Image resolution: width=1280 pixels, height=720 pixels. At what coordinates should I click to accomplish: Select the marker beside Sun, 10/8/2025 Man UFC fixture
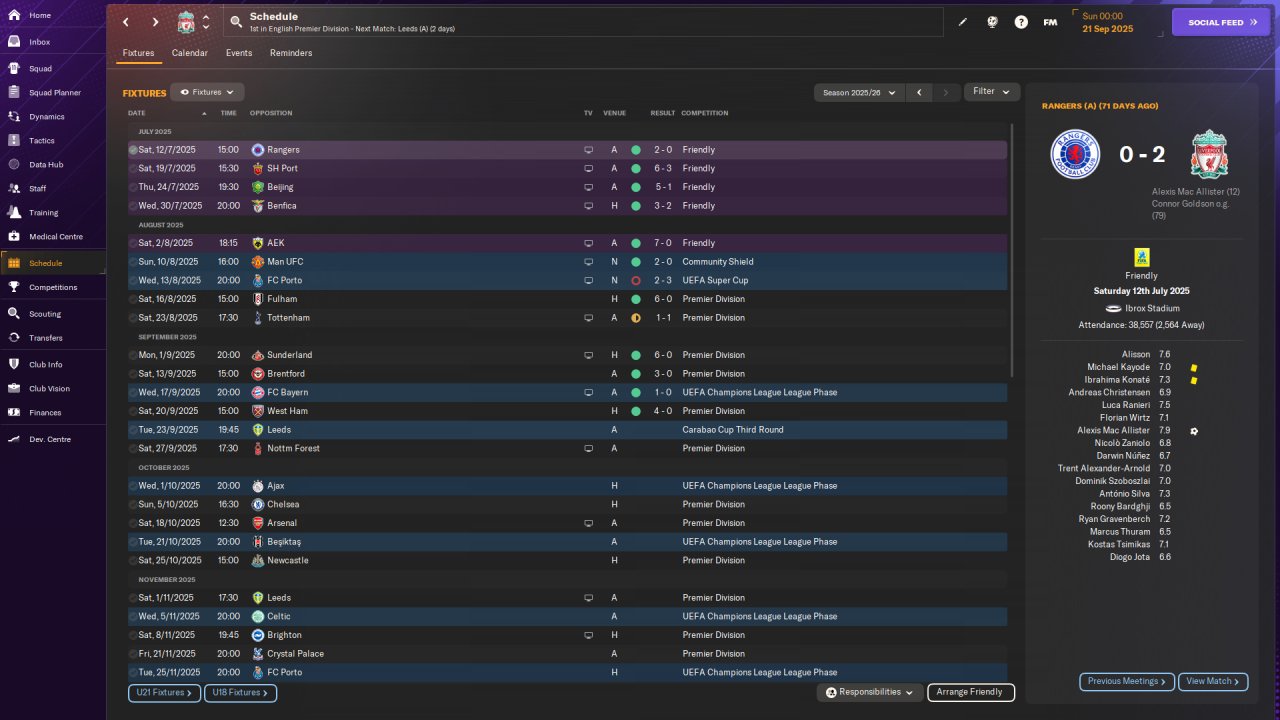[x=133, y=262]
